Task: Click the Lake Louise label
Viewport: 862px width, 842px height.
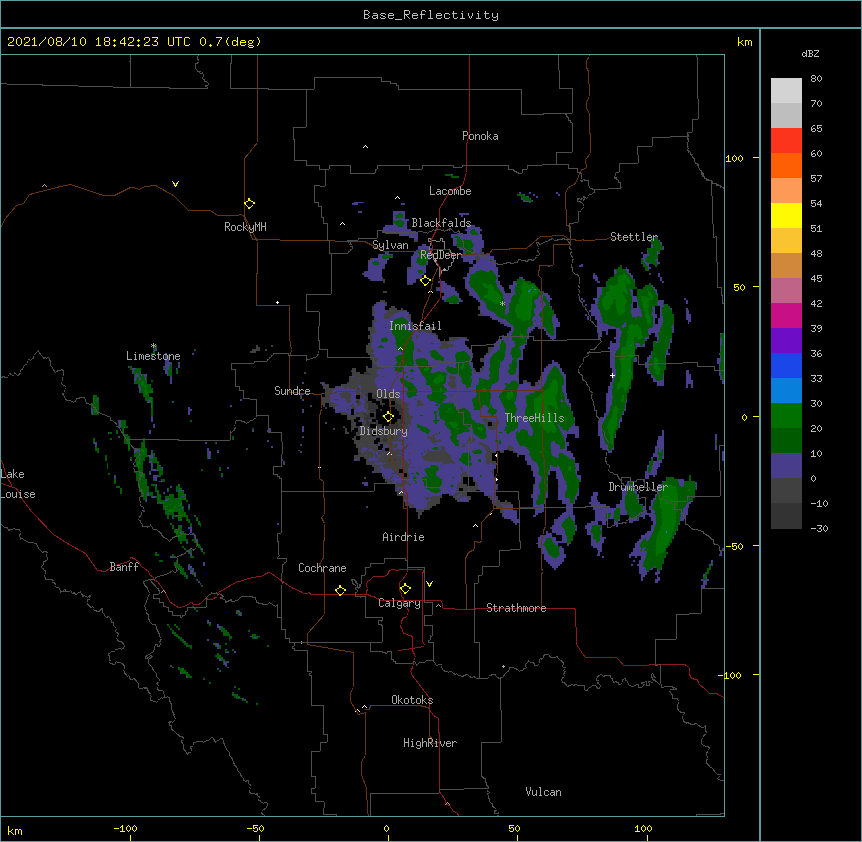Action: (18, 484)
